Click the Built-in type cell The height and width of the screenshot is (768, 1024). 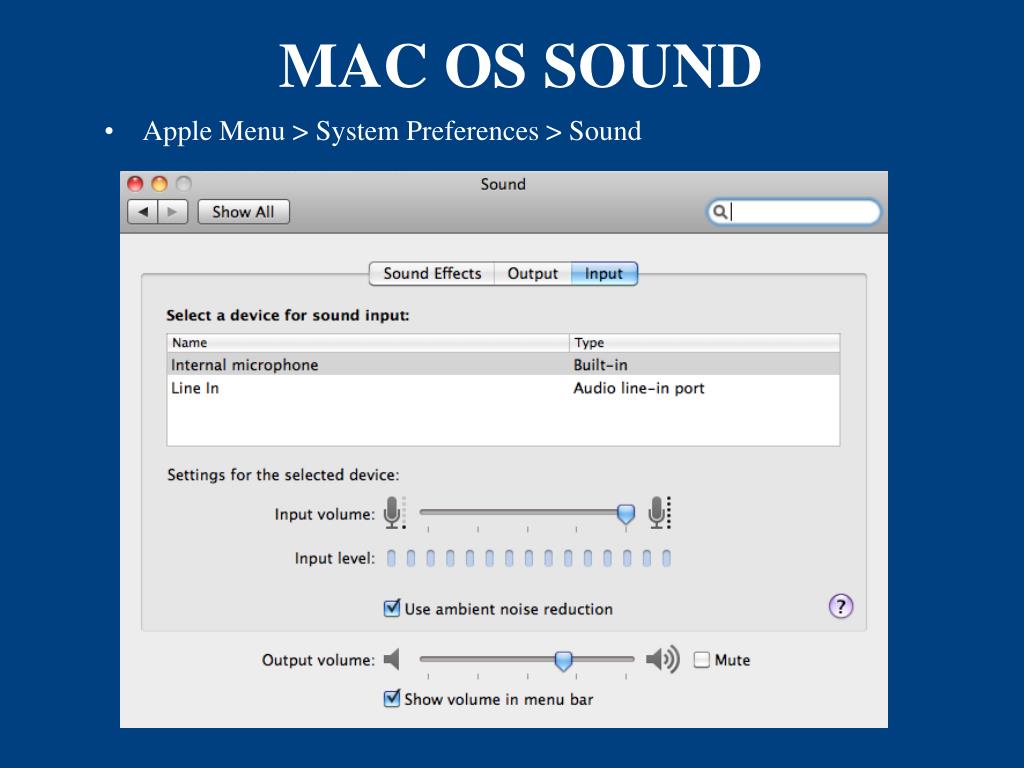pyautogui.click(x=600, y=365)
